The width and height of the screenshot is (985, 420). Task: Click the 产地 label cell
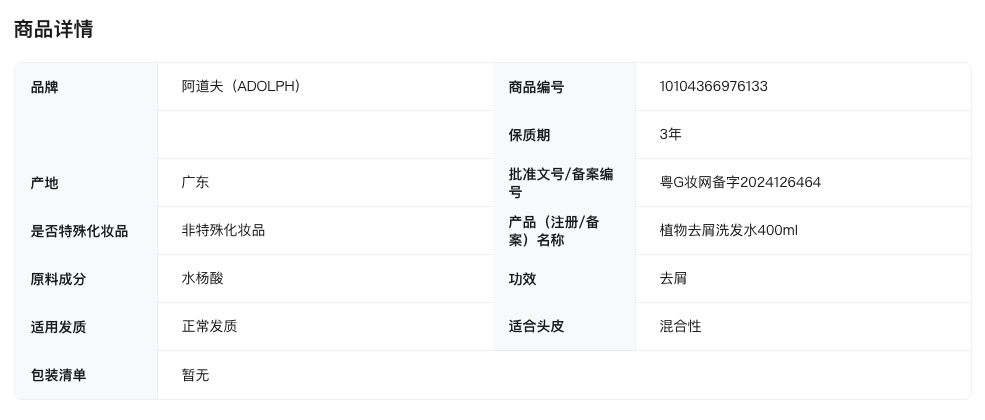tap(45, 183)
